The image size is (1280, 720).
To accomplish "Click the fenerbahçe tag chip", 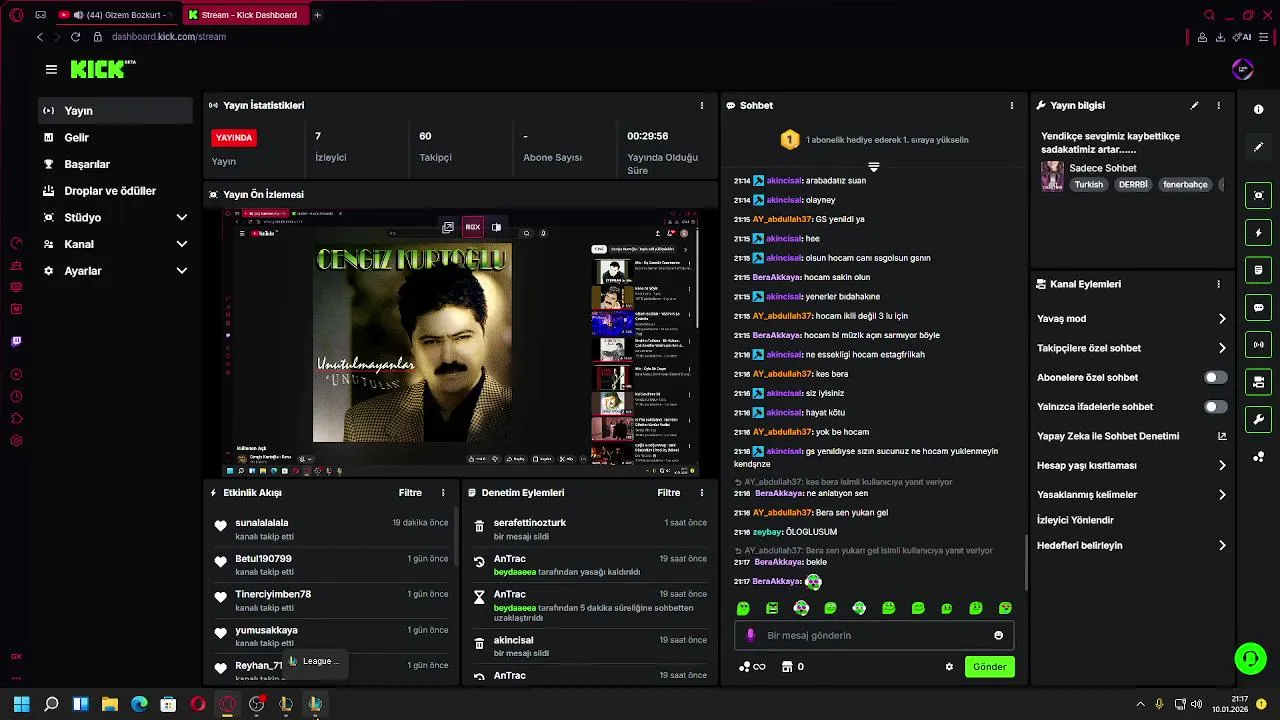I will [x=1185, y=185].
